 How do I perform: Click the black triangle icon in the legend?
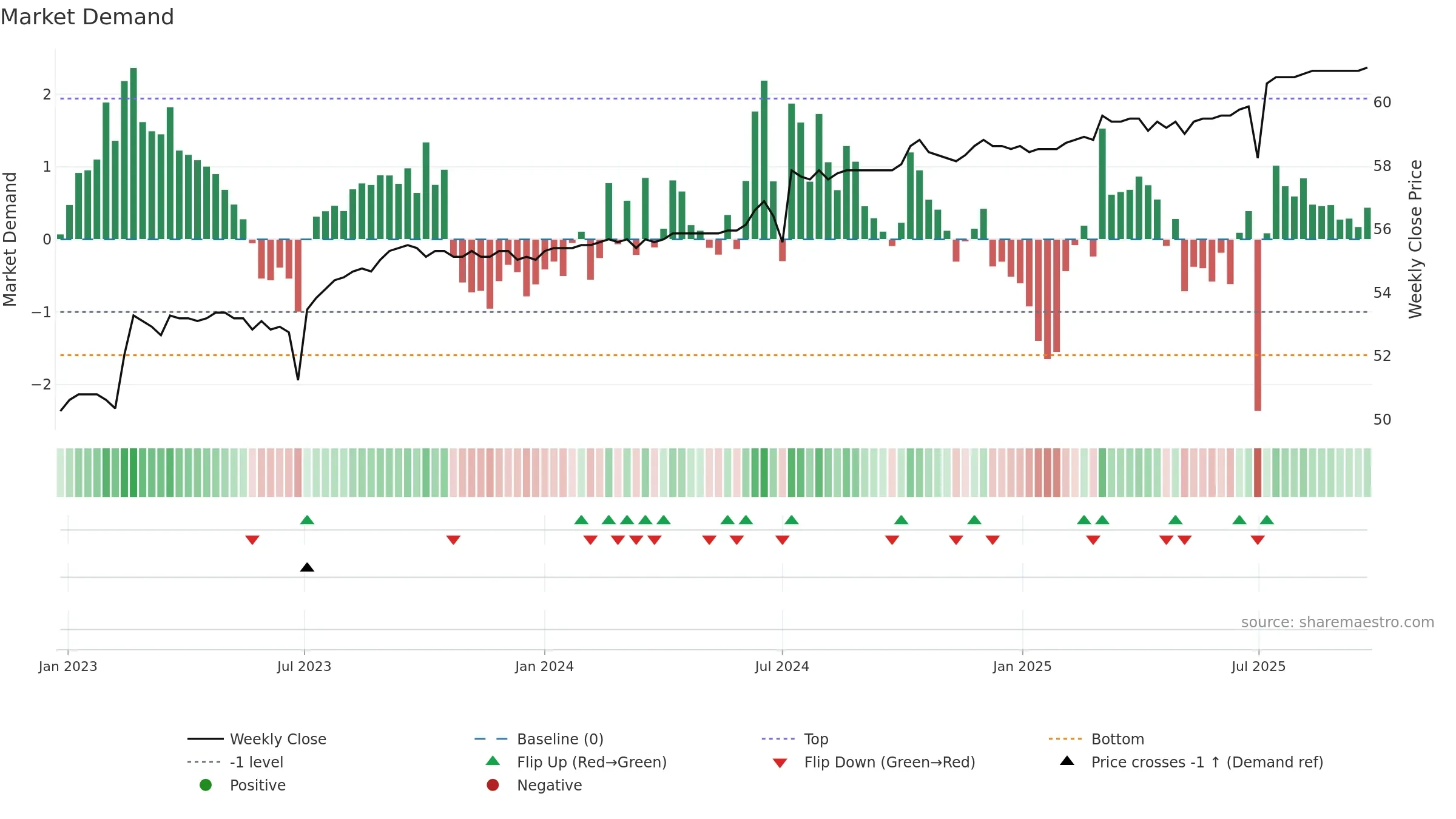pos(1067,761)
